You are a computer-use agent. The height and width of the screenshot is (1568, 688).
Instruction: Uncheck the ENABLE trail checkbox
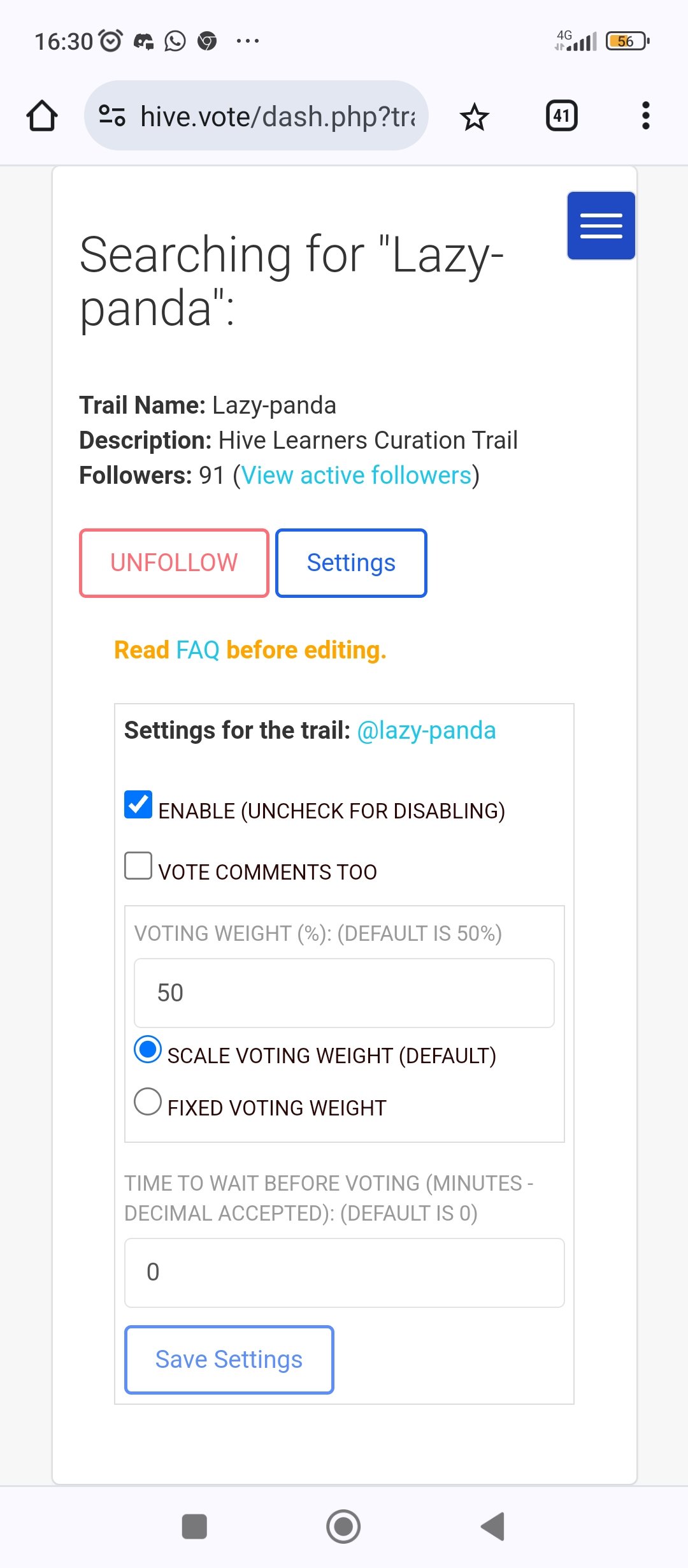[x=138, y=804]
